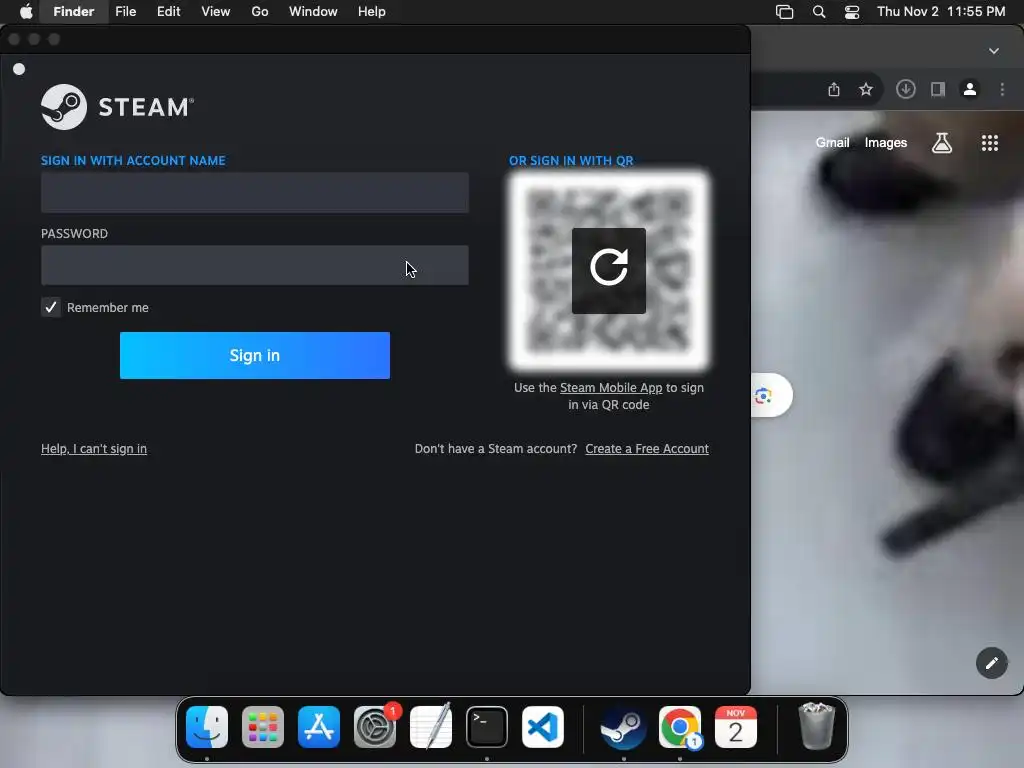Open Chrome downloads icon
The height and width of the screenshot is (768, 1024).
pyautogui.click(x=905, y=89)
